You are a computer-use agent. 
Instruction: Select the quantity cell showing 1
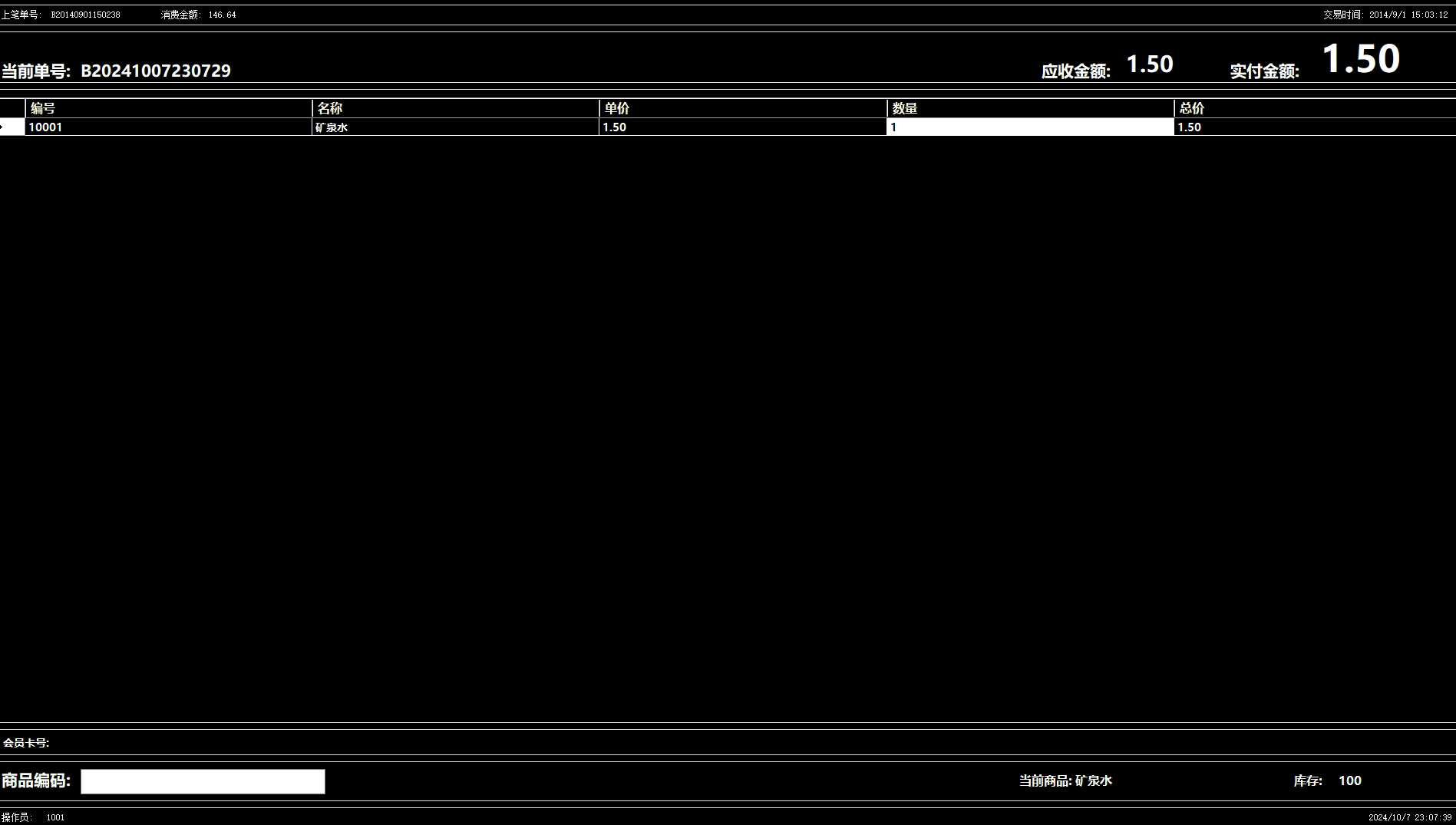tap(1030, 127)
